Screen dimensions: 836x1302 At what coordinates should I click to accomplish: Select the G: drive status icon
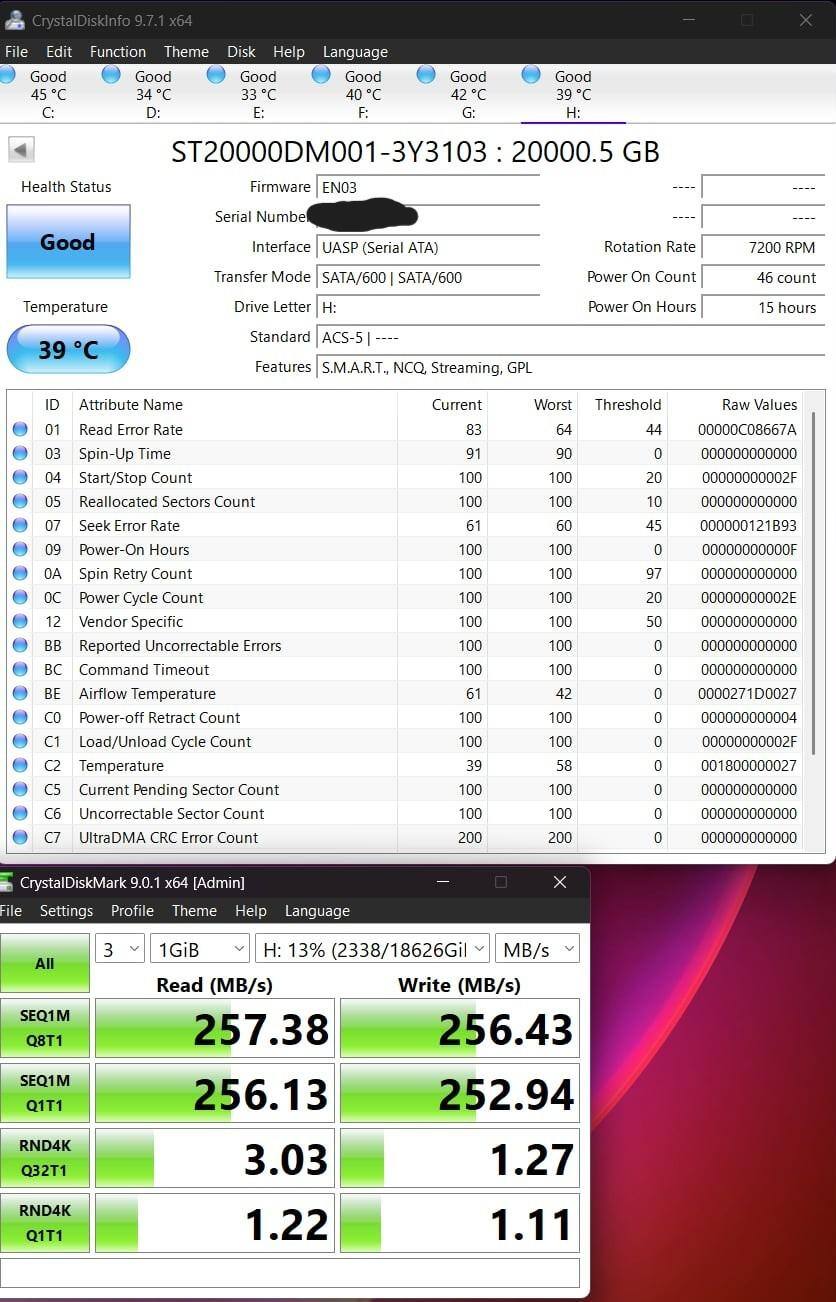(x=426, y=75)
